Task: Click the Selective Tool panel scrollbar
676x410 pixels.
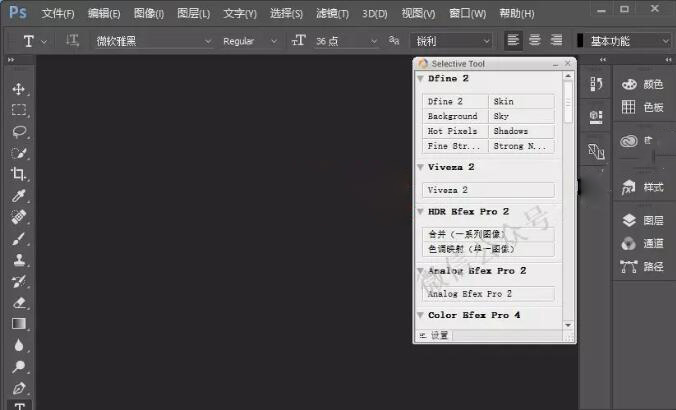Action: (x=568, y=100)
